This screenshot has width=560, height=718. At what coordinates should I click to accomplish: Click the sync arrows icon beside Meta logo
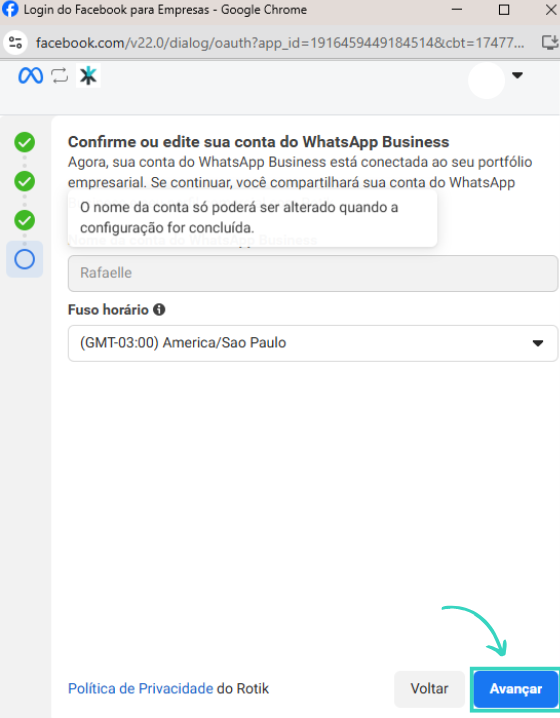(60, 76)
